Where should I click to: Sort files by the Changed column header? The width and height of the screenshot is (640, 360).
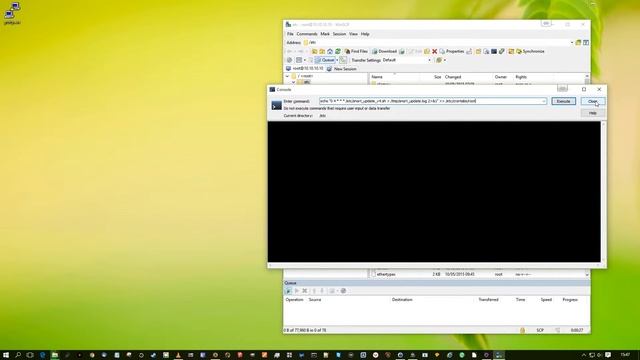[x=453, y=77]
